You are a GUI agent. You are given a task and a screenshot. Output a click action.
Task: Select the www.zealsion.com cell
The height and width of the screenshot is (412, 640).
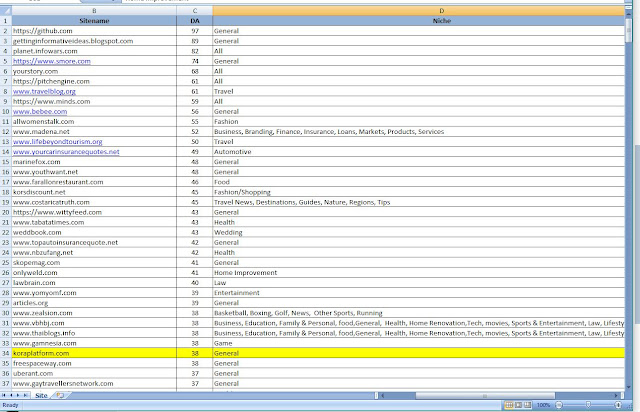[x=94, y=313]
